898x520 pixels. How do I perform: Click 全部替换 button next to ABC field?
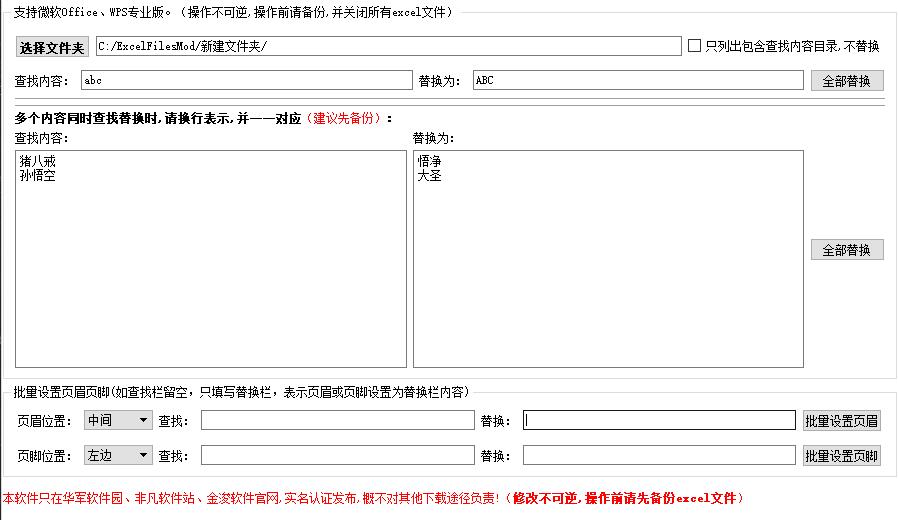[847, 81]
